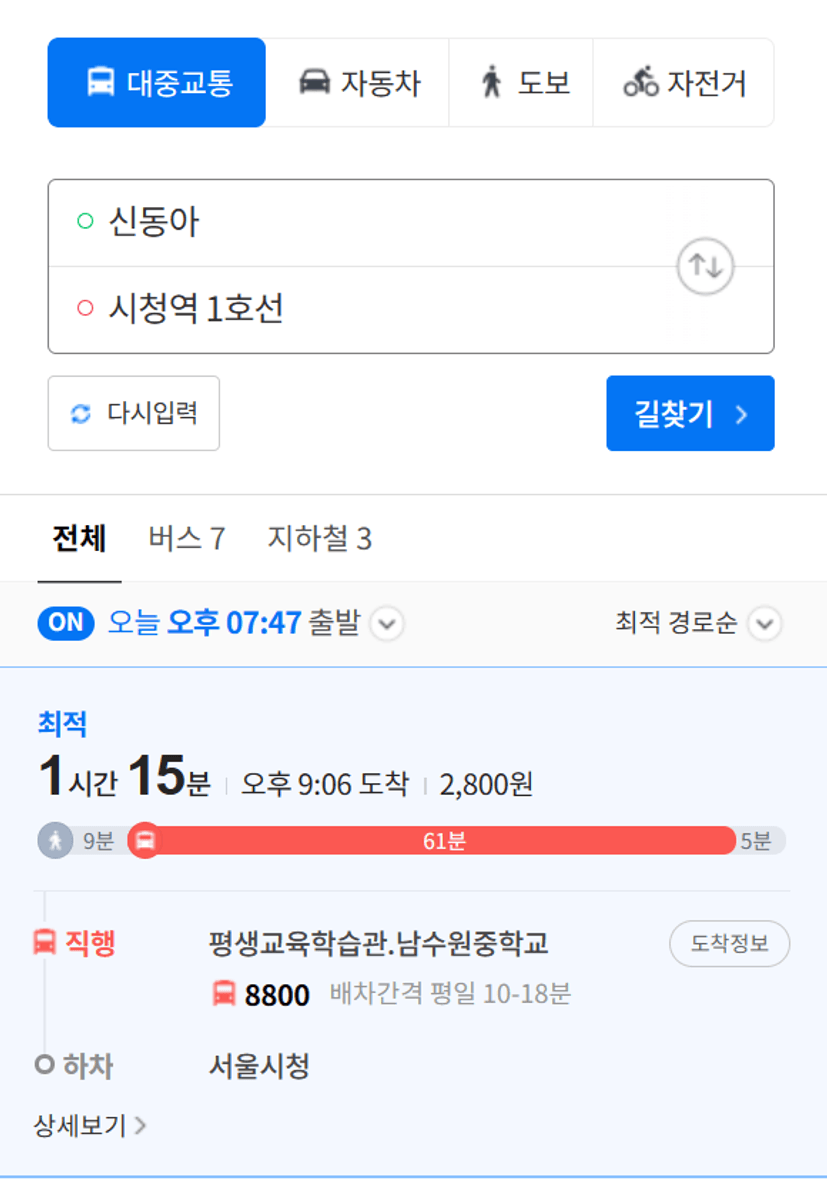This screenshot has height=1181, width=827.
Task: Select the 대중교통 public transit mode
Action: [x=157, y=82]
